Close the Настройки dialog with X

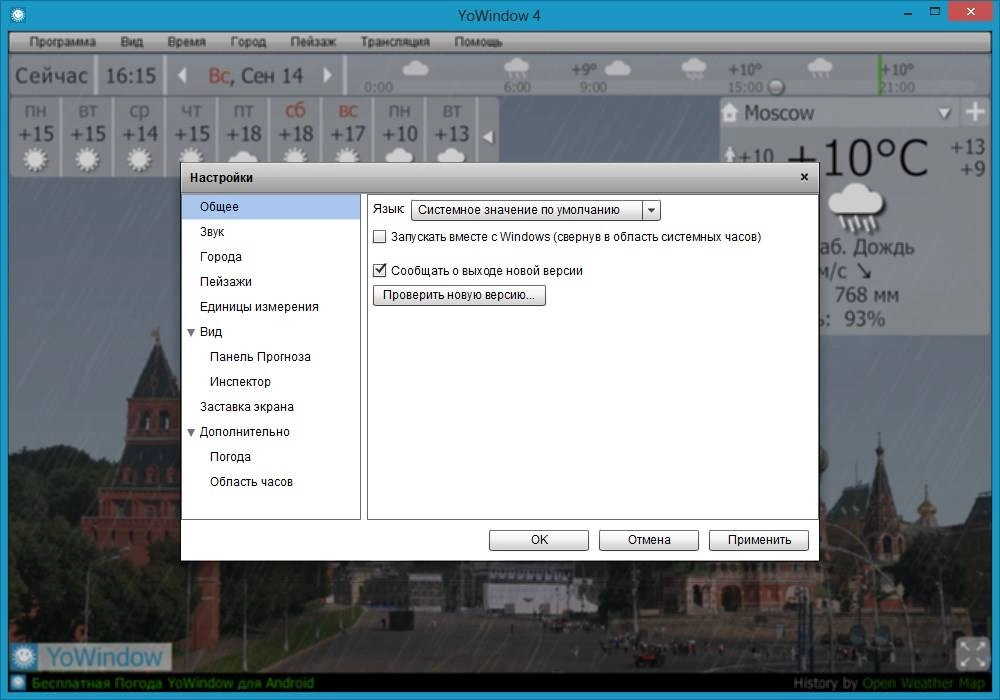click(804, 177)
